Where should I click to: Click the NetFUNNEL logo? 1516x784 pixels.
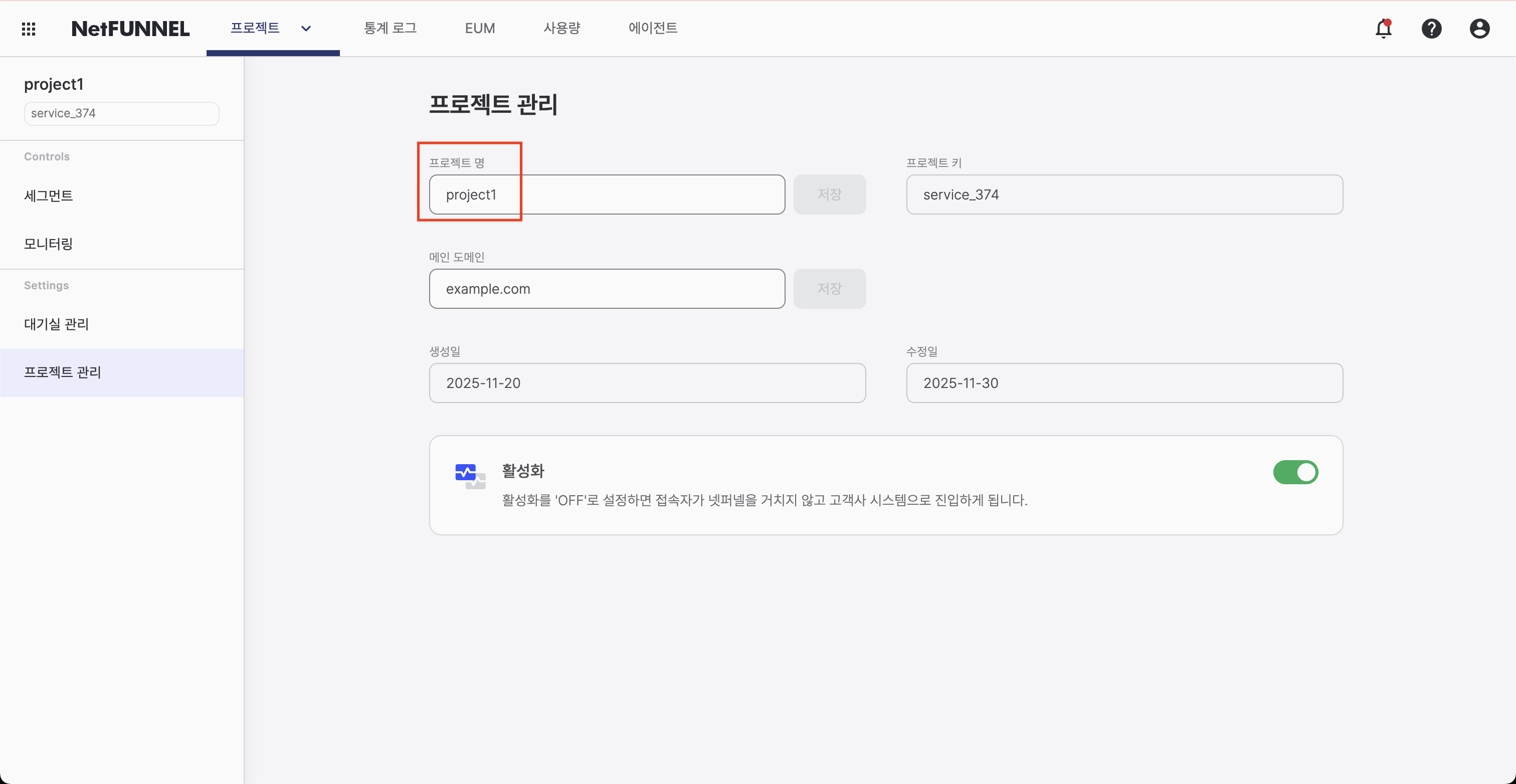click(x=130, y=28)
